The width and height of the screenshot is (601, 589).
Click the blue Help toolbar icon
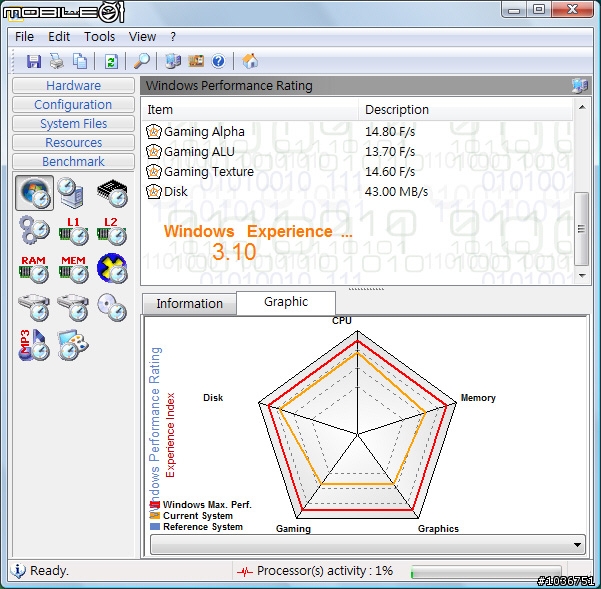tap(218, 61)
